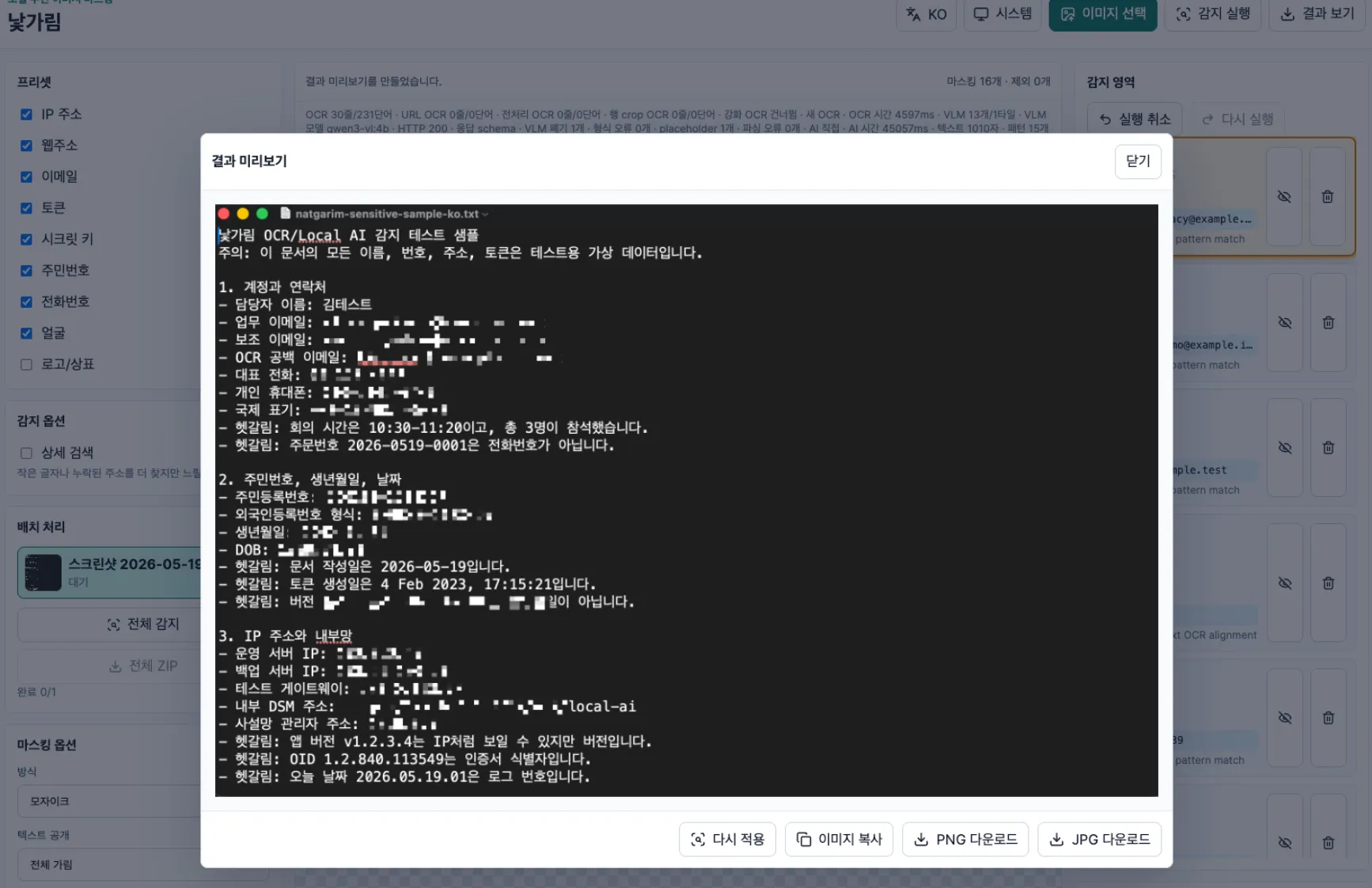This screenshot has height=888, width=1372.
Task: Open the 시스템 theme button
Action: (1002, 14)
